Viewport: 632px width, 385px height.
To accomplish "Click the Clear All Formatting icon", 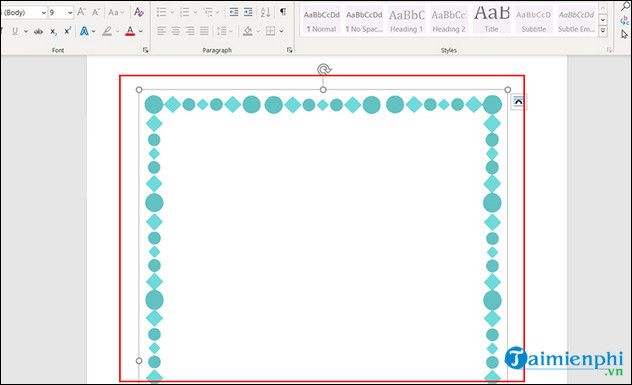I will (139, 12).
